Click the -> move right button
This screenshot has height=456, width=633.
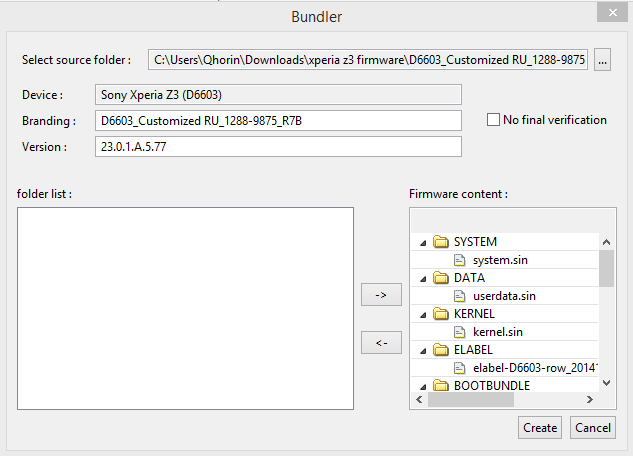pos(381,295)
